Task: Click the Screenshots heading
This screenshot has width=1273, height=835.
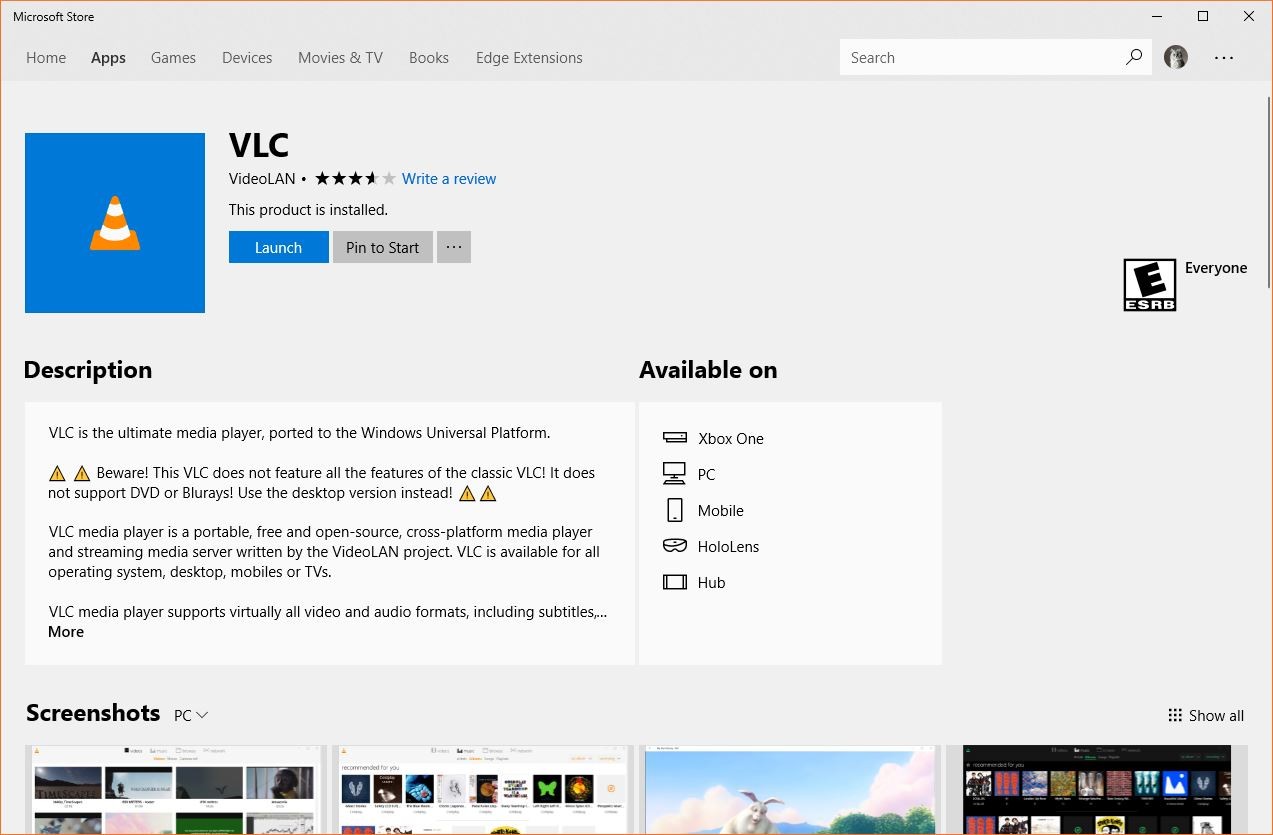Action: pos(93,713)
